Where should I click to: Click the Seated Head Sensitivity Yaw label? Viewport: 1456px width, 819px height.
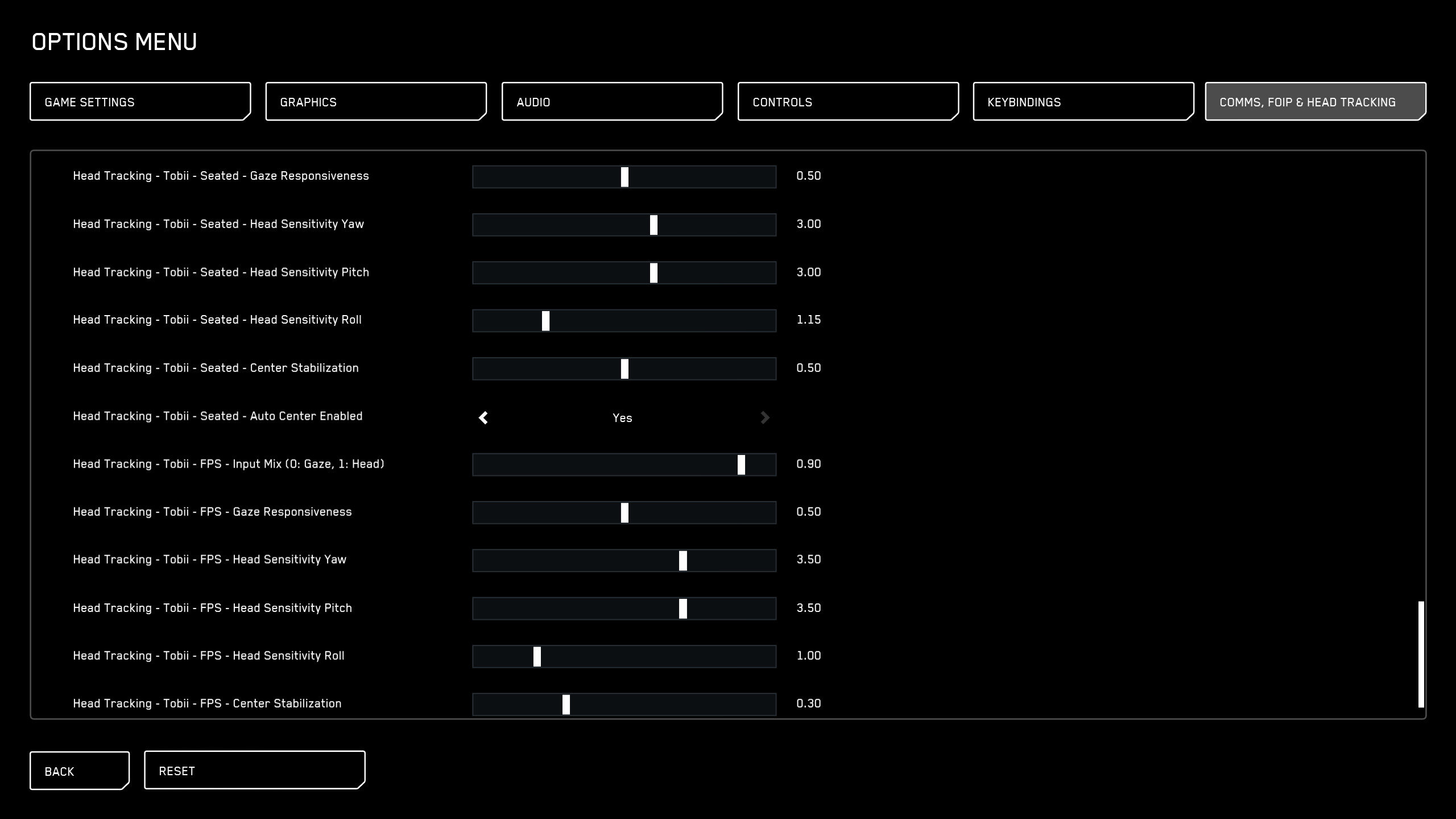point(218,224)
